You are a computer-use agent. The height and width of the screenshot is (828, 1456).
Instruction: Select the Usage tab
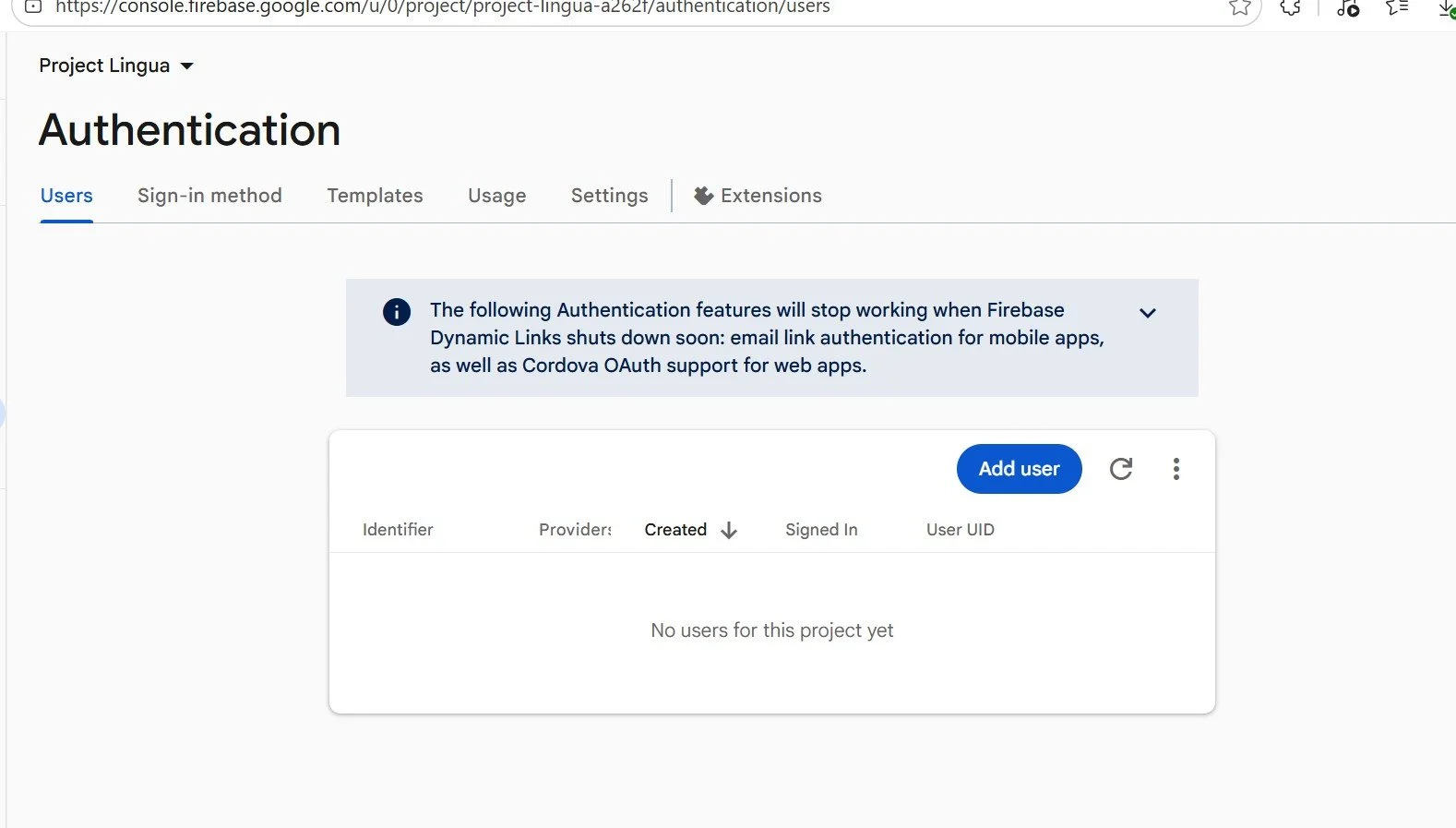[x=496, y=196]
